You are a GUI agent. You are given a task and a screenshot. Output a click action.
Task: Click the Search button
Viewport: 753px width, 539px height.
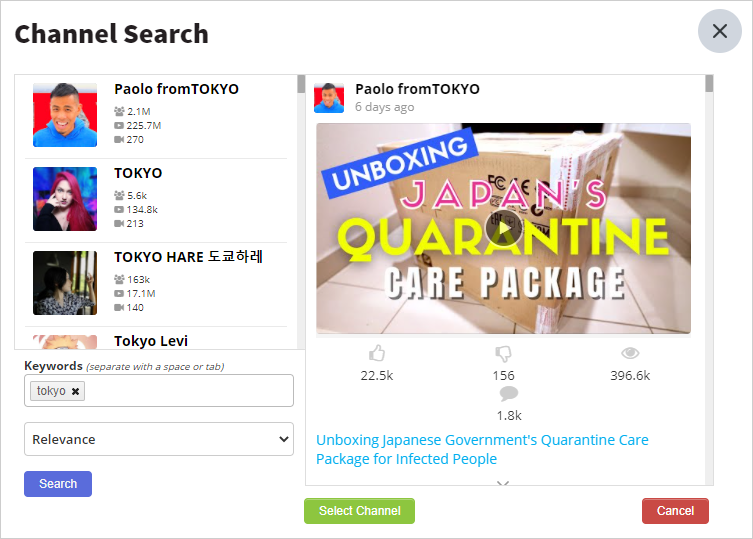coord(58,484)
